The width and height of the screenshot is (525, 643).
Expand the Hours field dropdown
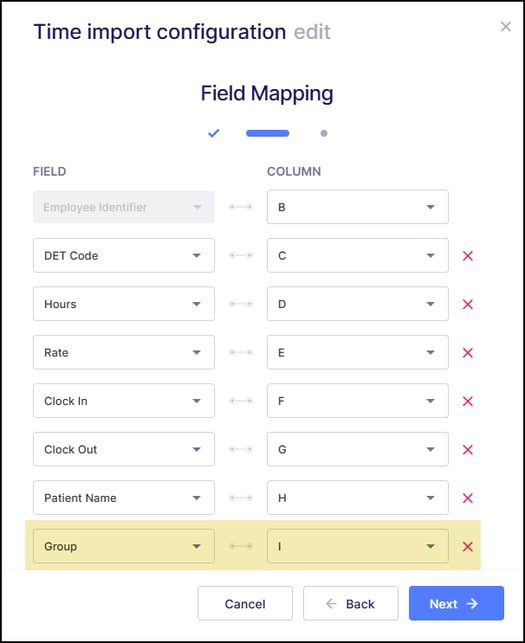124,304
